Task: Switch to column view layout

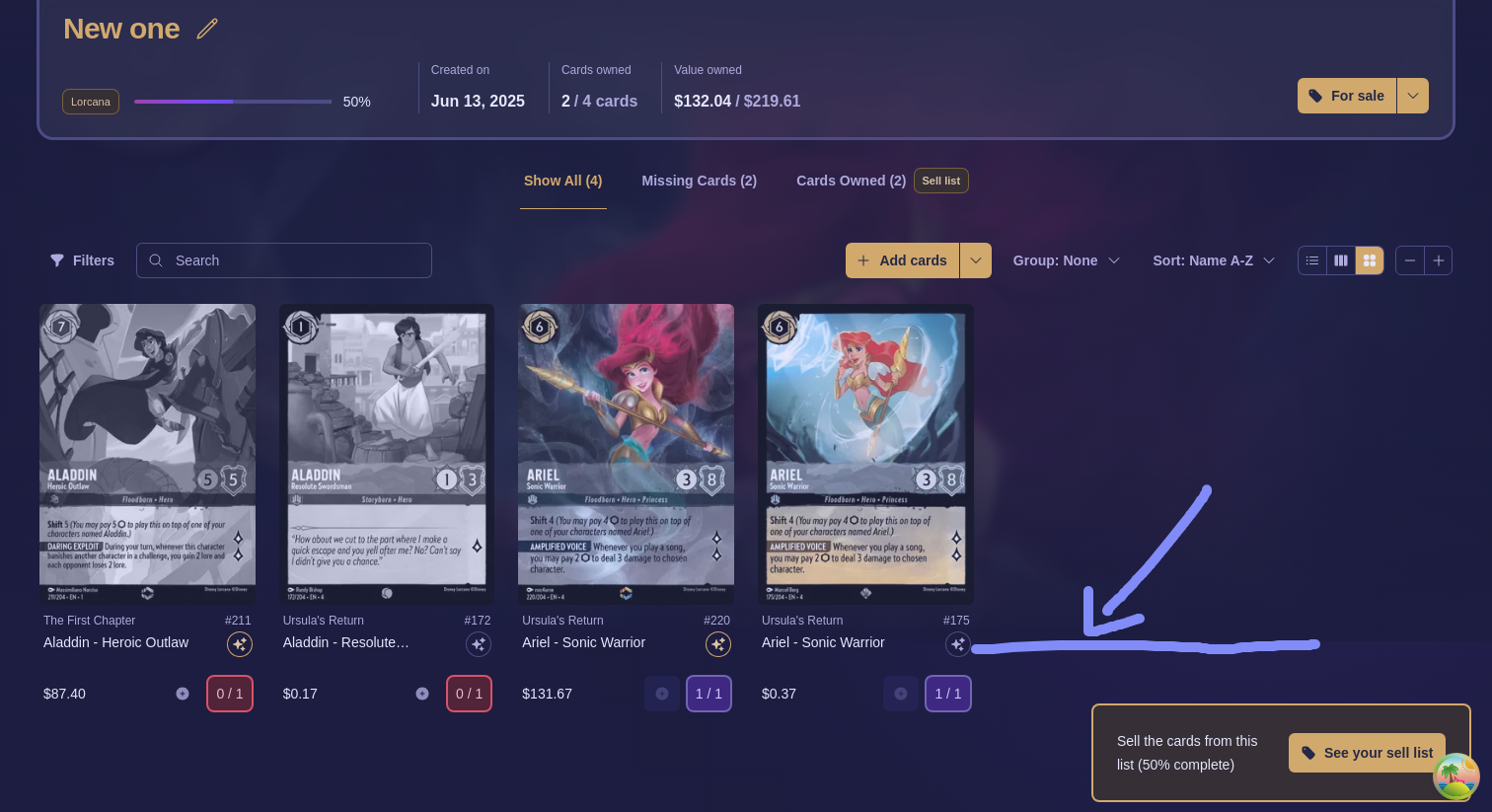Action: (x=1341, y=260)
